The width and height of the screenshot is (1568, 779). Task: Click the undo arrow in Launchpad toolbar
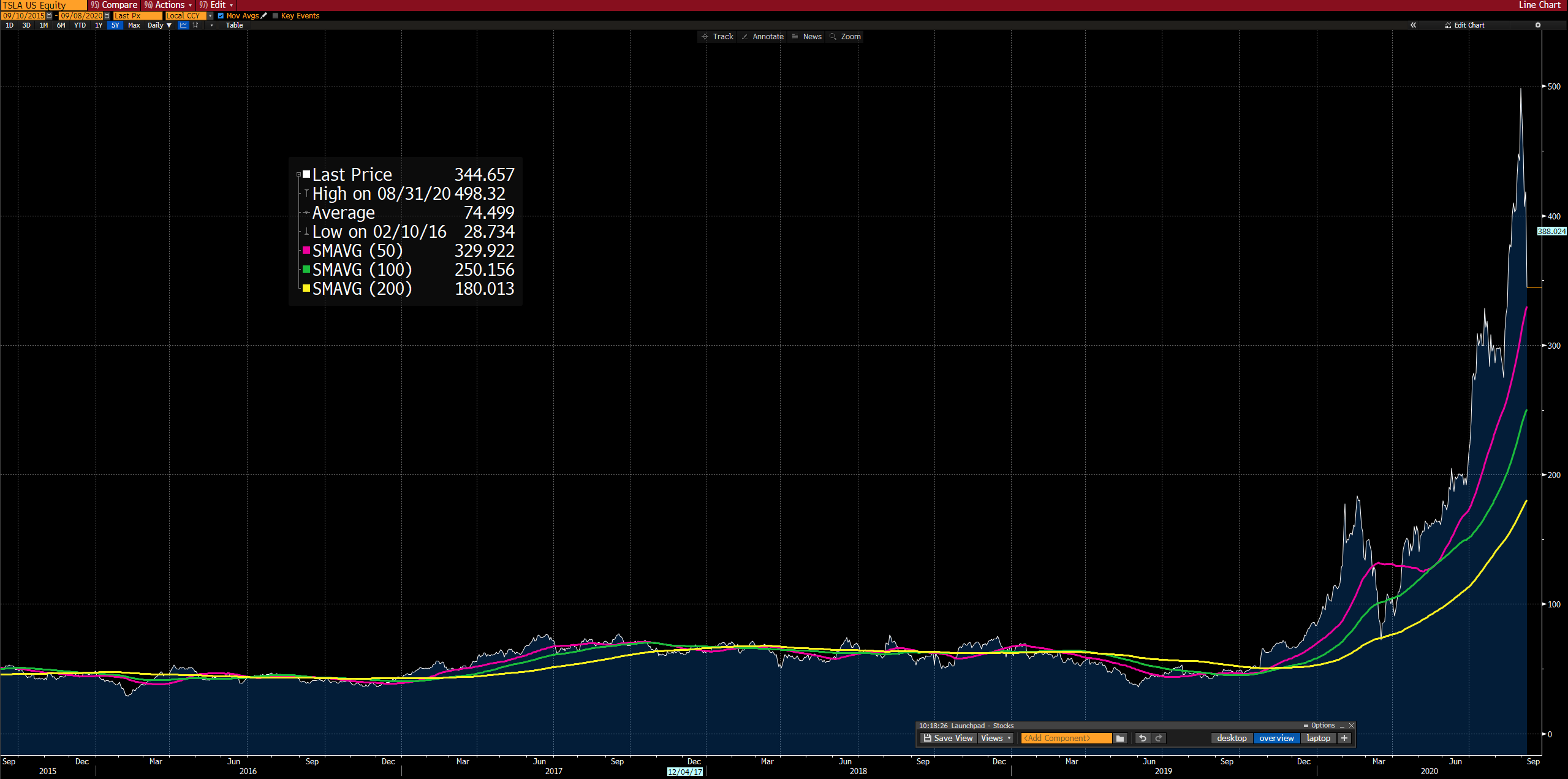[x=1142, y=739]
